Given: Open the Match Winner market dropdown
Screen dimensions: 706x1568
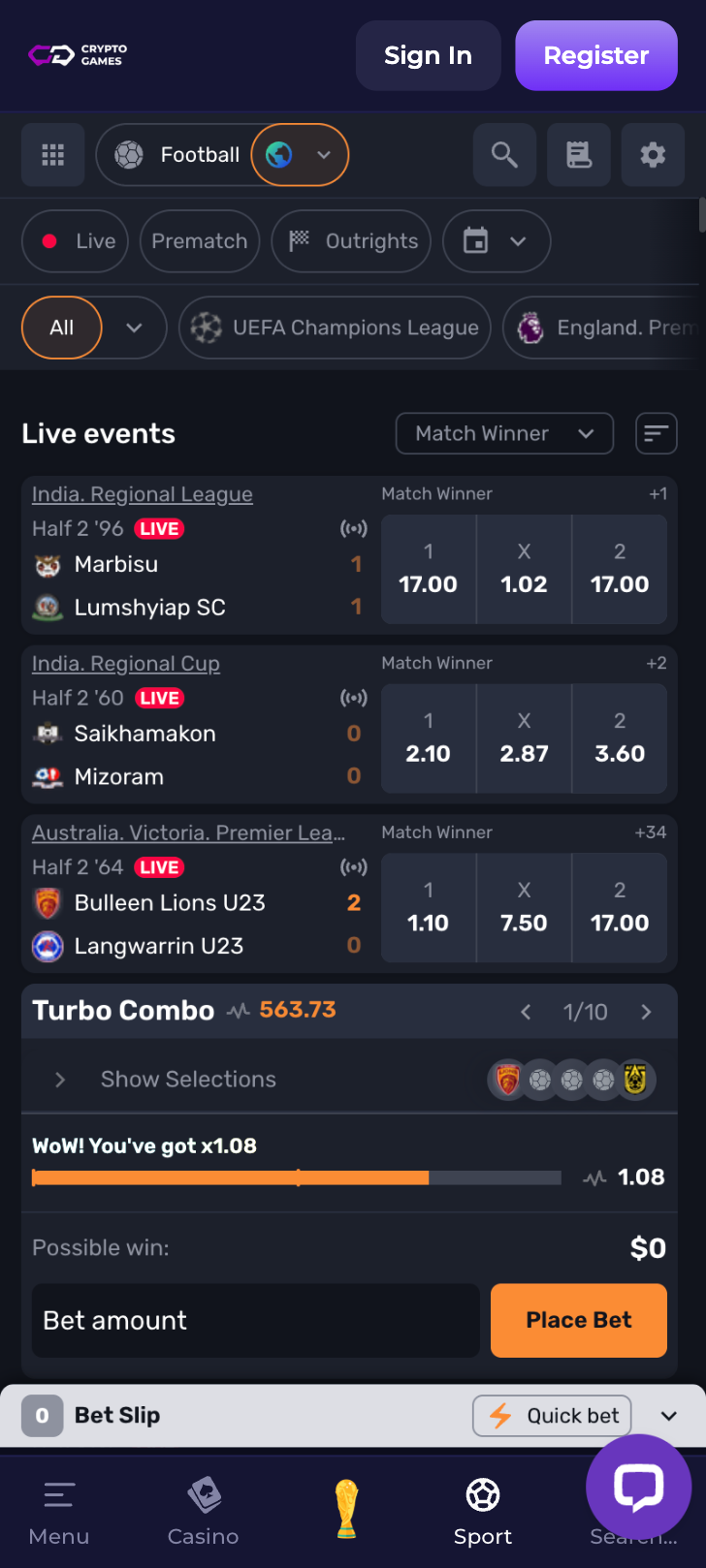Looking at the screenshot, I should [504, 433].
